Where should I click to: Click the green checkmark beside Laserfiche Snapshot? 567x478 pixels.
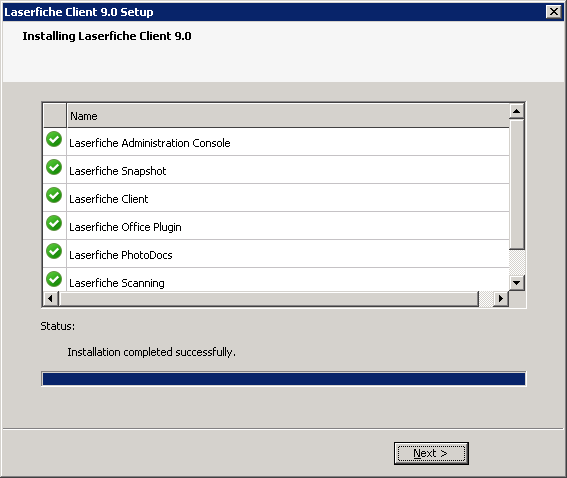coord(54,167)
